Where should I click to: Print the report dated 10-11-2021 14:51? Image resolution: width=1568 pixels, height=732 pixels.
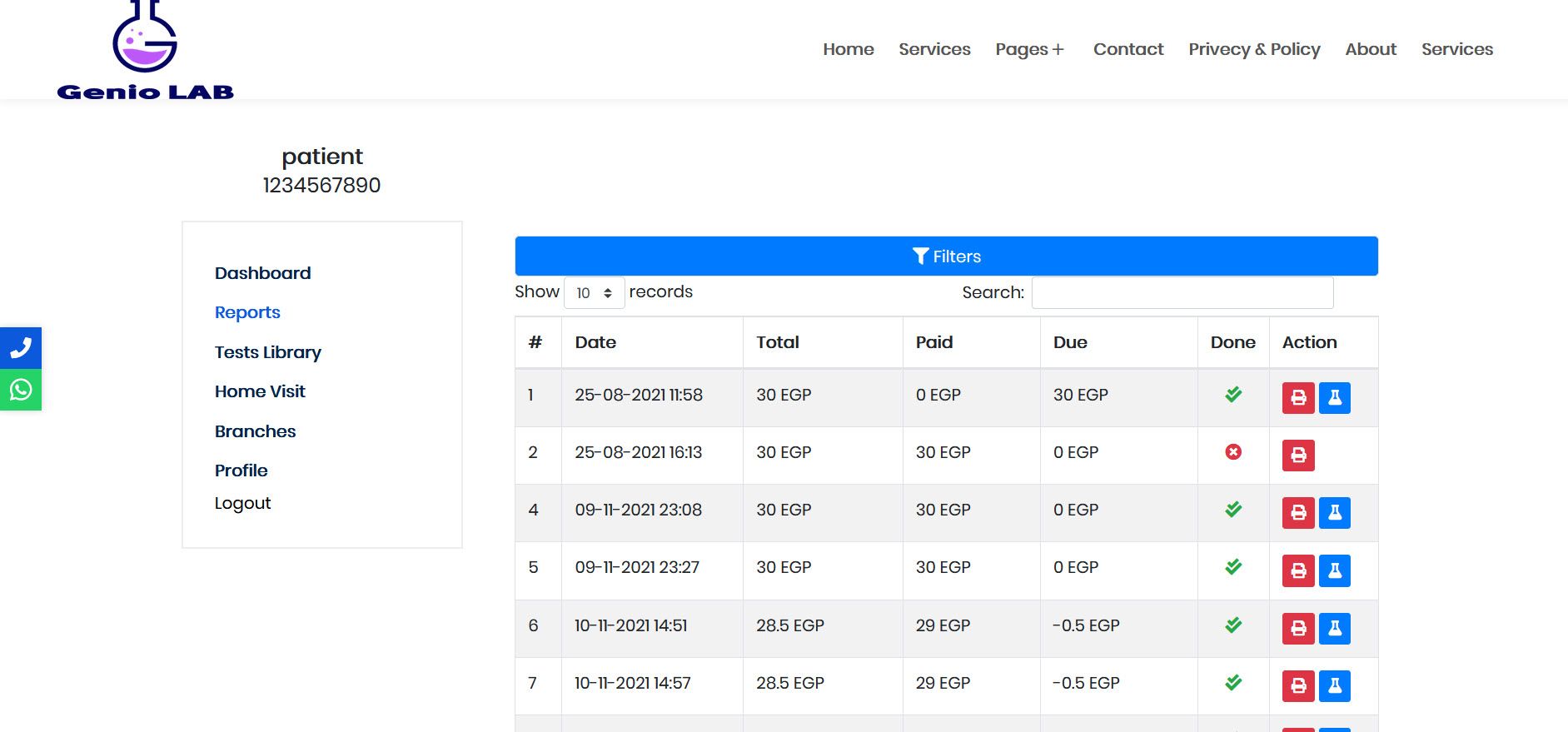(x=1298, y=629)
